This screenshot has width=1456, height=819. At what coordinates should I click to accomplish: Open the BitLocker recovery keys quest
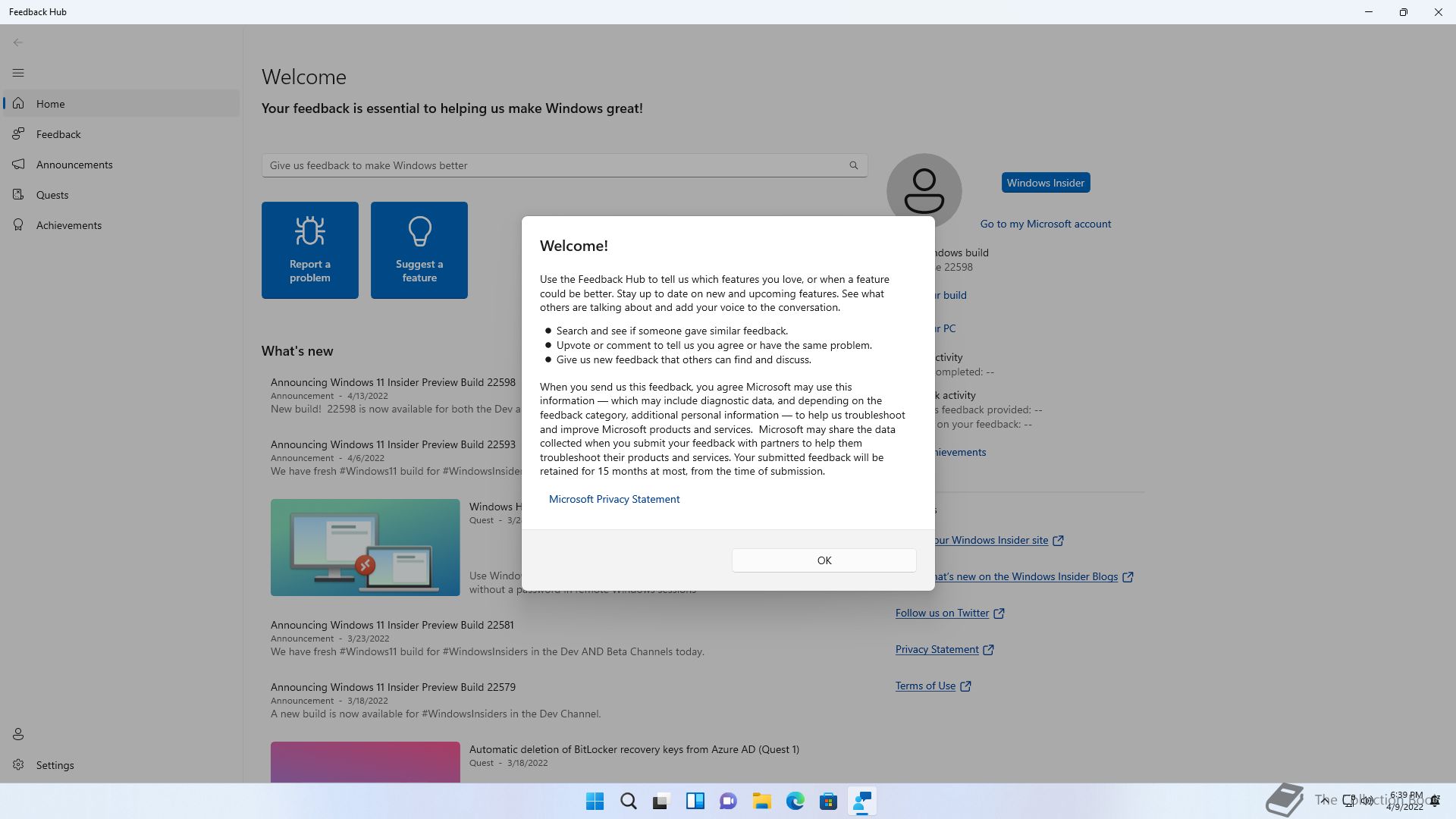pyautogui.click(x=634, y=749)
